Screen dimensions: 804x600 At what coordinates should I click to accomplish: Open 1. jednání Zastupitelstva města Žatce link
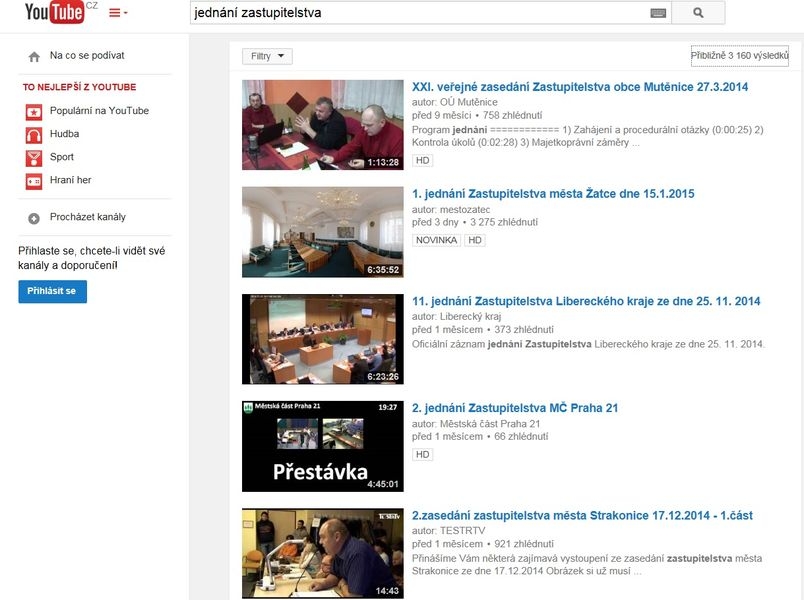coord(553,194)
